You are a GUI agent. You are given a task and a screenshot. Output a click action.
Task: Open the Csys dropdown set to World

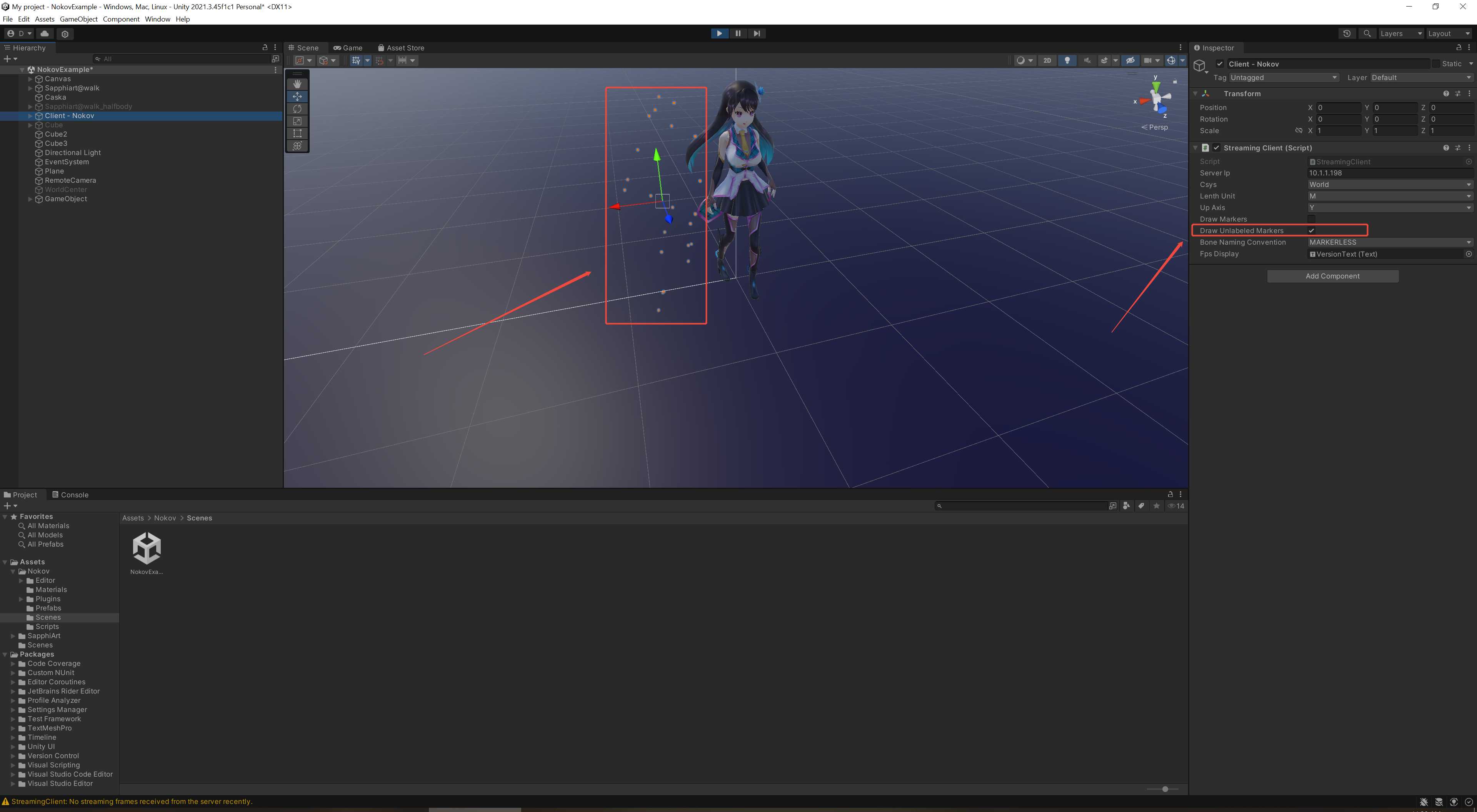click(x=1390, y=185)
